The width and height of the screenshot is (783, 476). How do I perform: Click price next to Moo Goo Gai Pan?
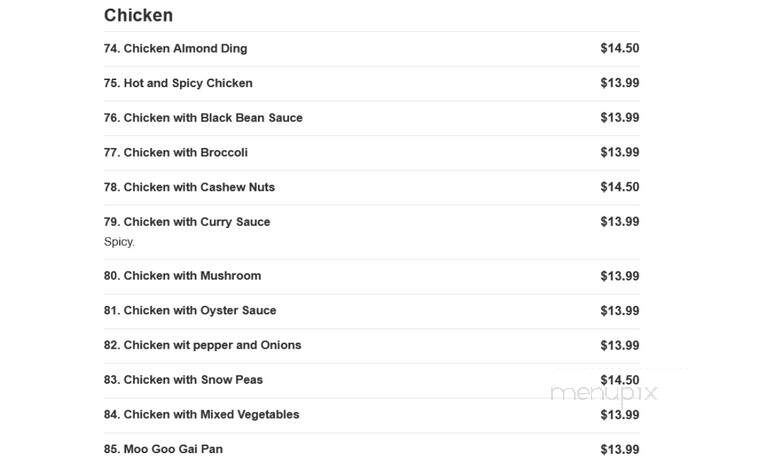620,450
